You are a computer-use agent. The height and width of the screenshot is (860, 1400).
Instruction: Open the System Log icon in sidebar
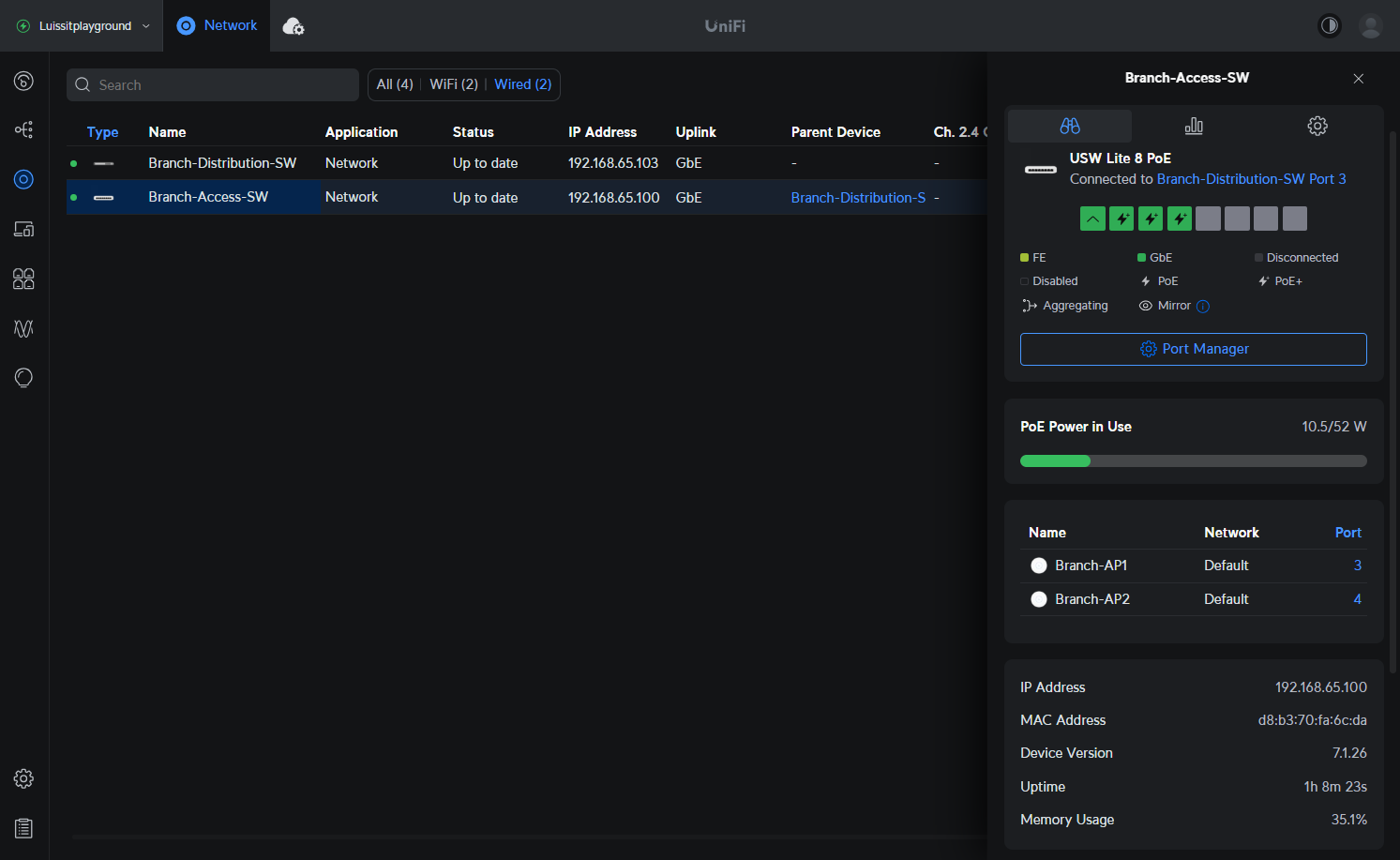click(23, 828)
